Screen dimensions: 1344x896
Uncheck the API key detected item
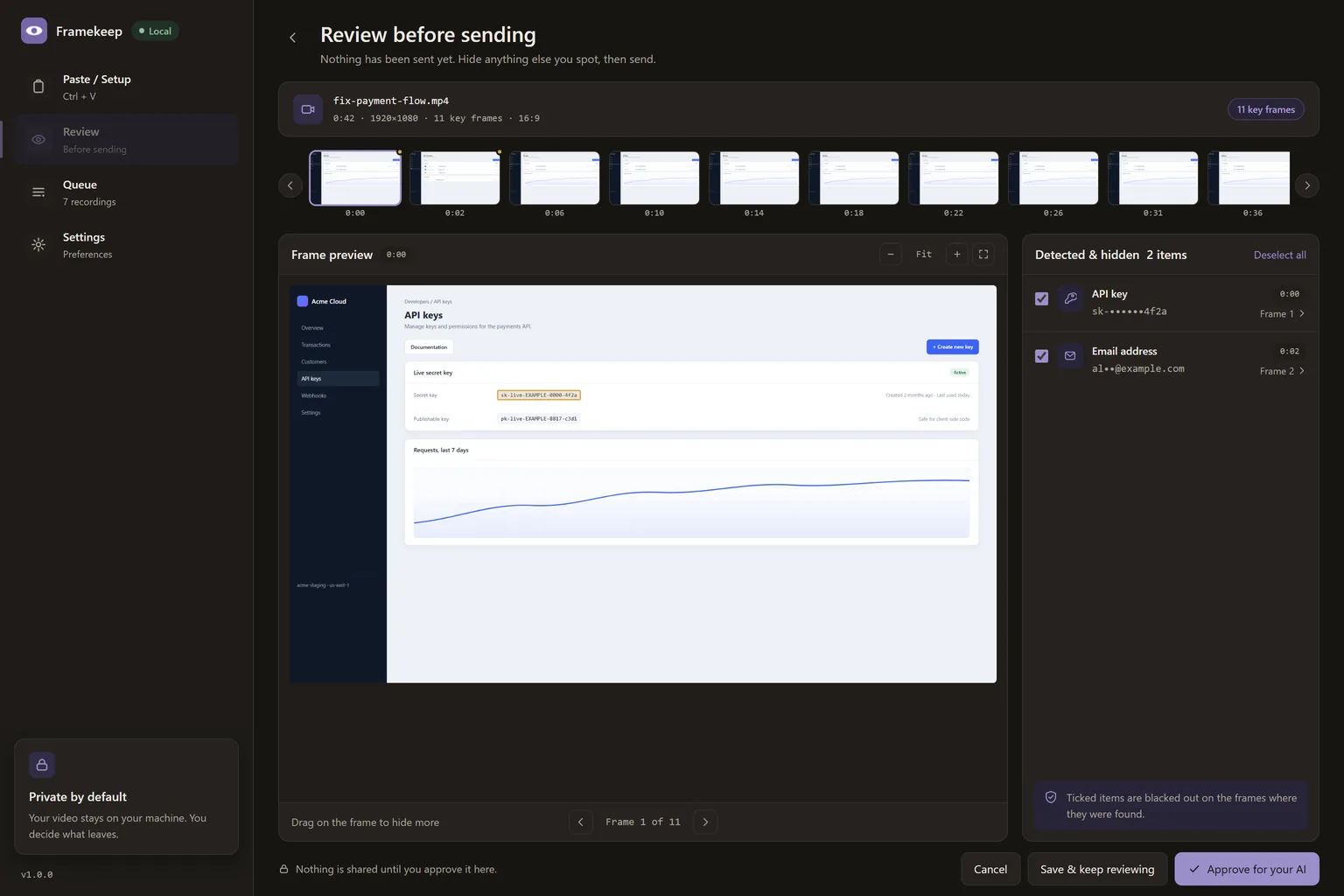1041,298
